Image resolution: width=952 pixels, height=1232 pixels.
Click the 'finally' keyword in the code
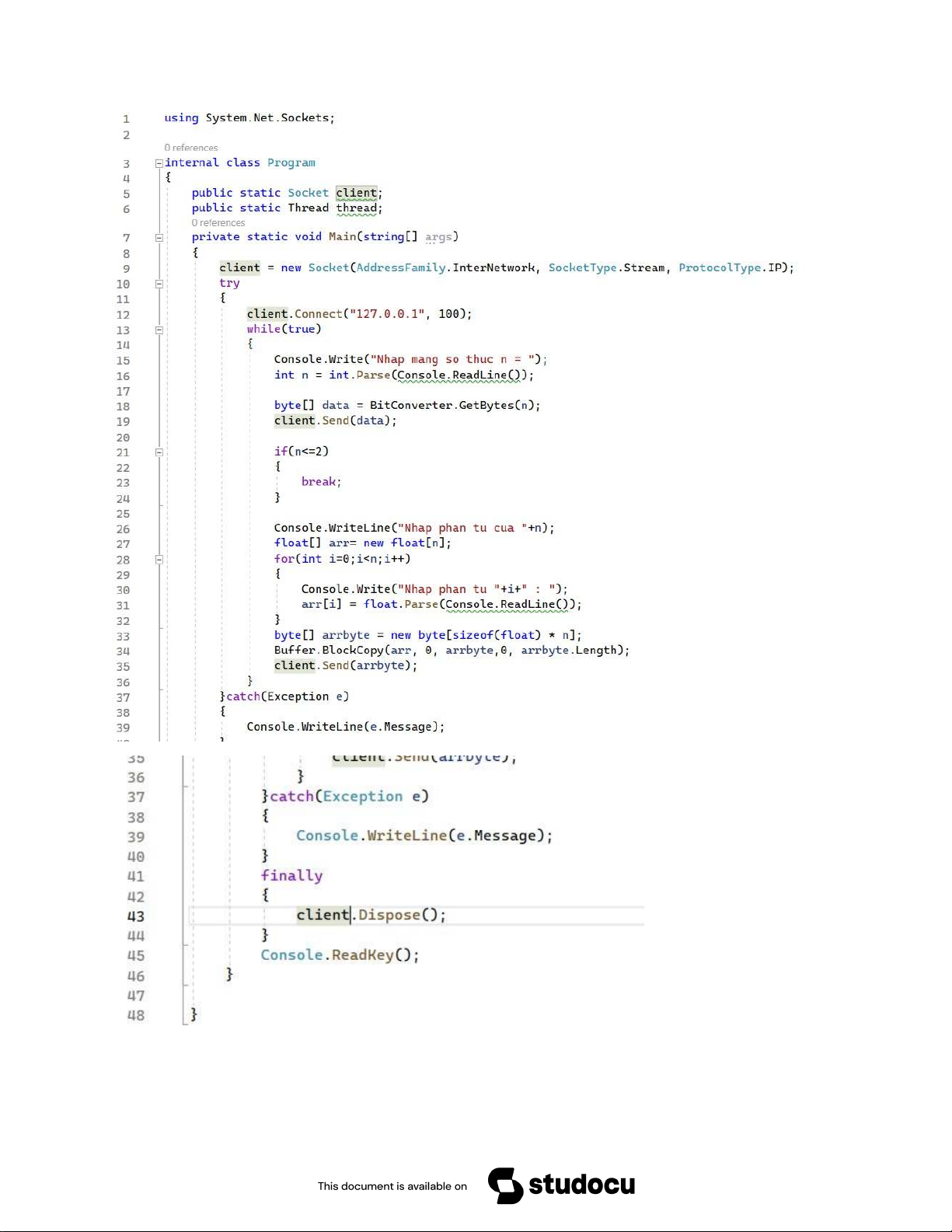pyautogui.click(x=291, y=876)
